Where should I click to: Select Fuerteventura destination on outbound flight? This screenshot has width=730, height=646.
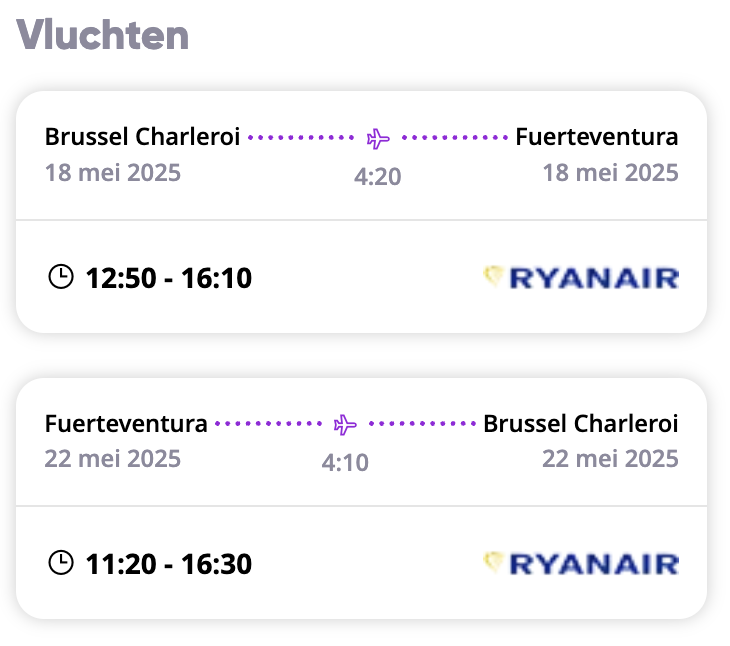pyautogui.click(x=597, y=137)
